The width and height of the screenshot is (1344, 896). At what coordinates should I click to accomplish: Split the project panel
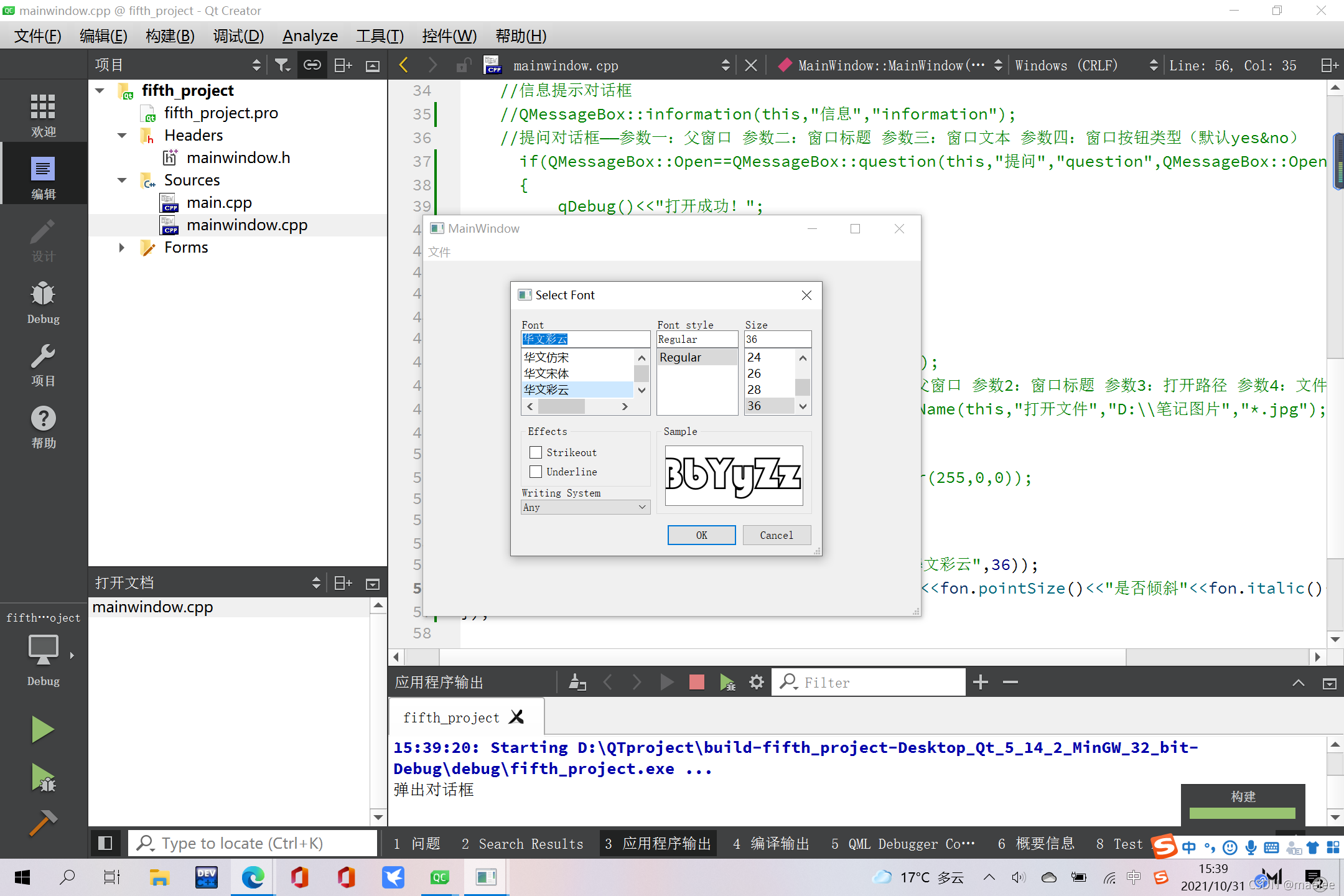pyautogui.click(x=343, y=65)
